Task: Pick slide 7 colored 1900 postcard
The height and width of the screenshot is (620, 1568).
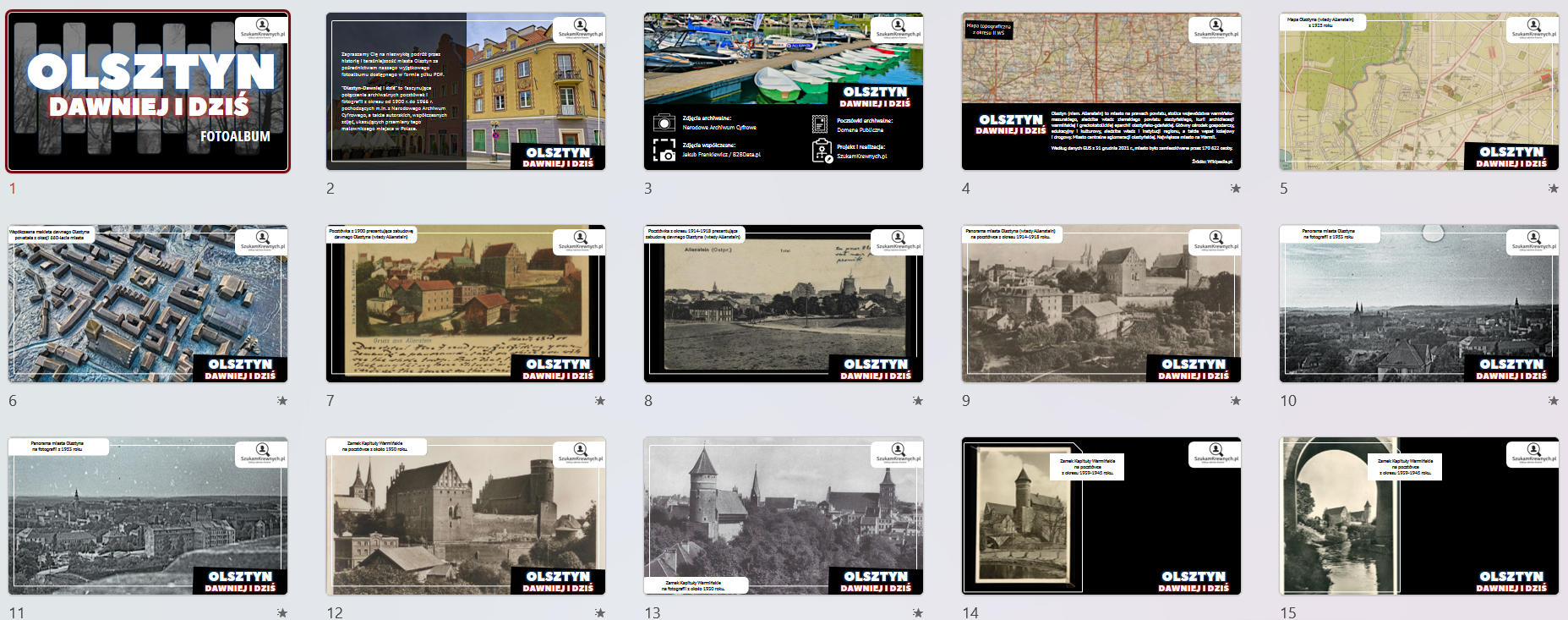Action: 466,304
